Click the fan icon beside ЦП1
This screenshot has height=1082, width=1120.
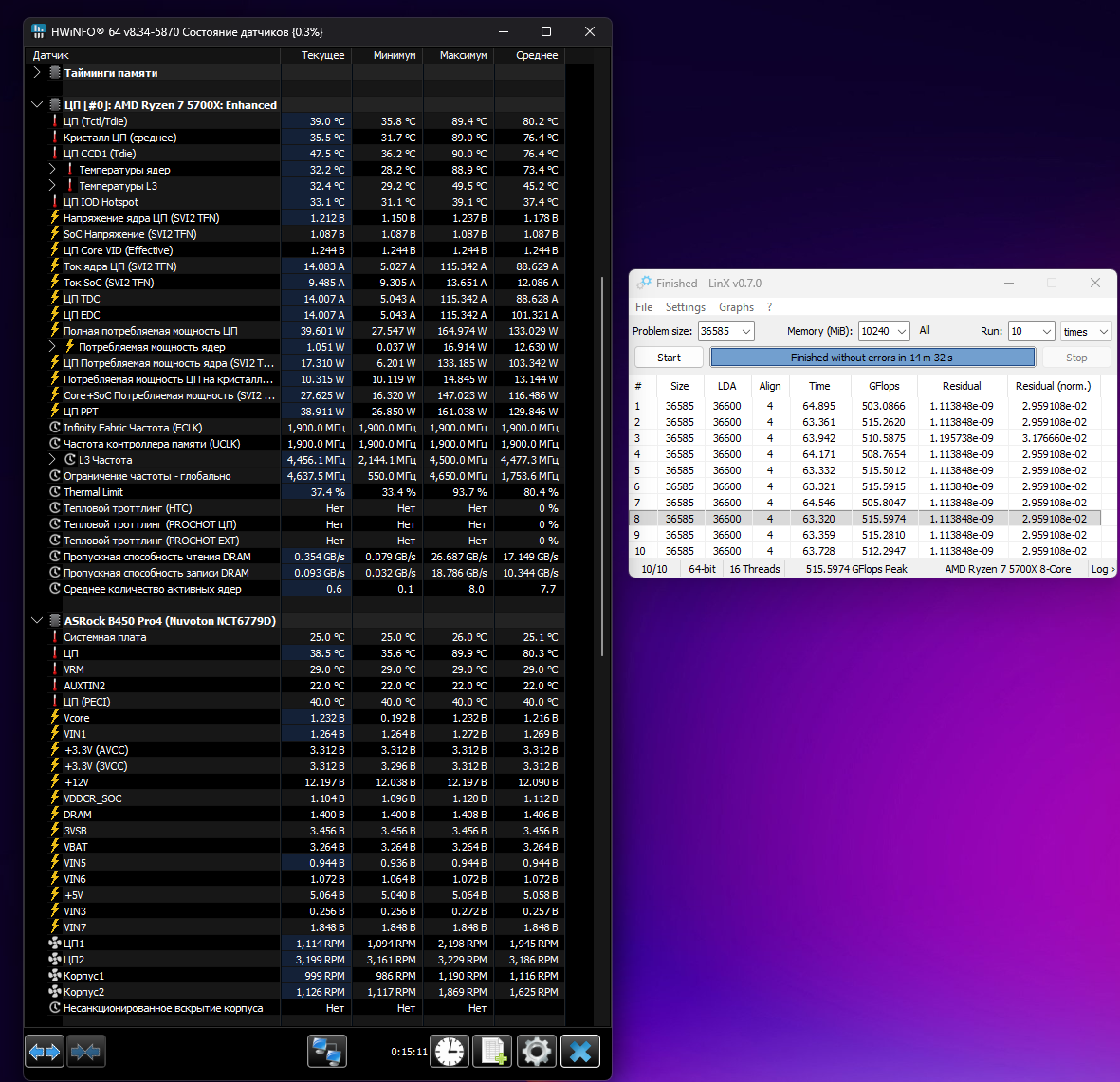[x=55, y=943]
